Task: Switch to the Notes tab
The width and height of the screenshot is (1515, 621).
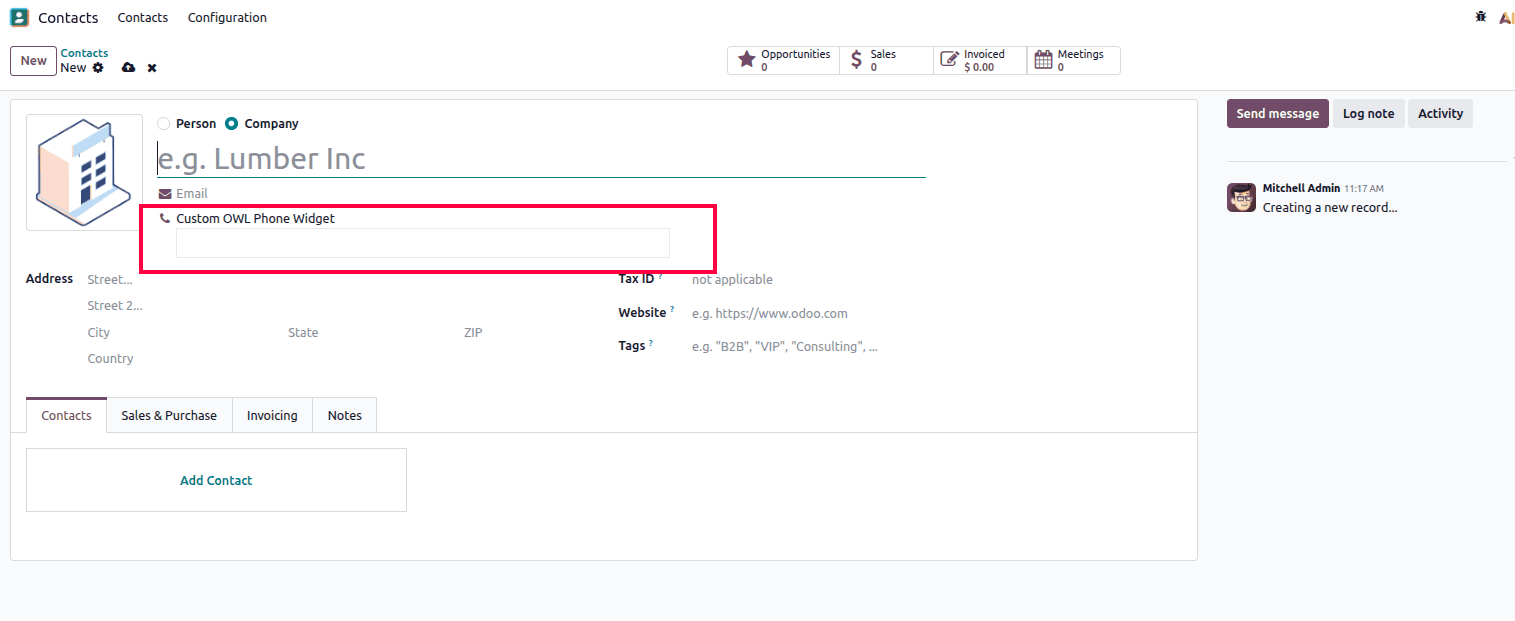Action: coord(345,415)
